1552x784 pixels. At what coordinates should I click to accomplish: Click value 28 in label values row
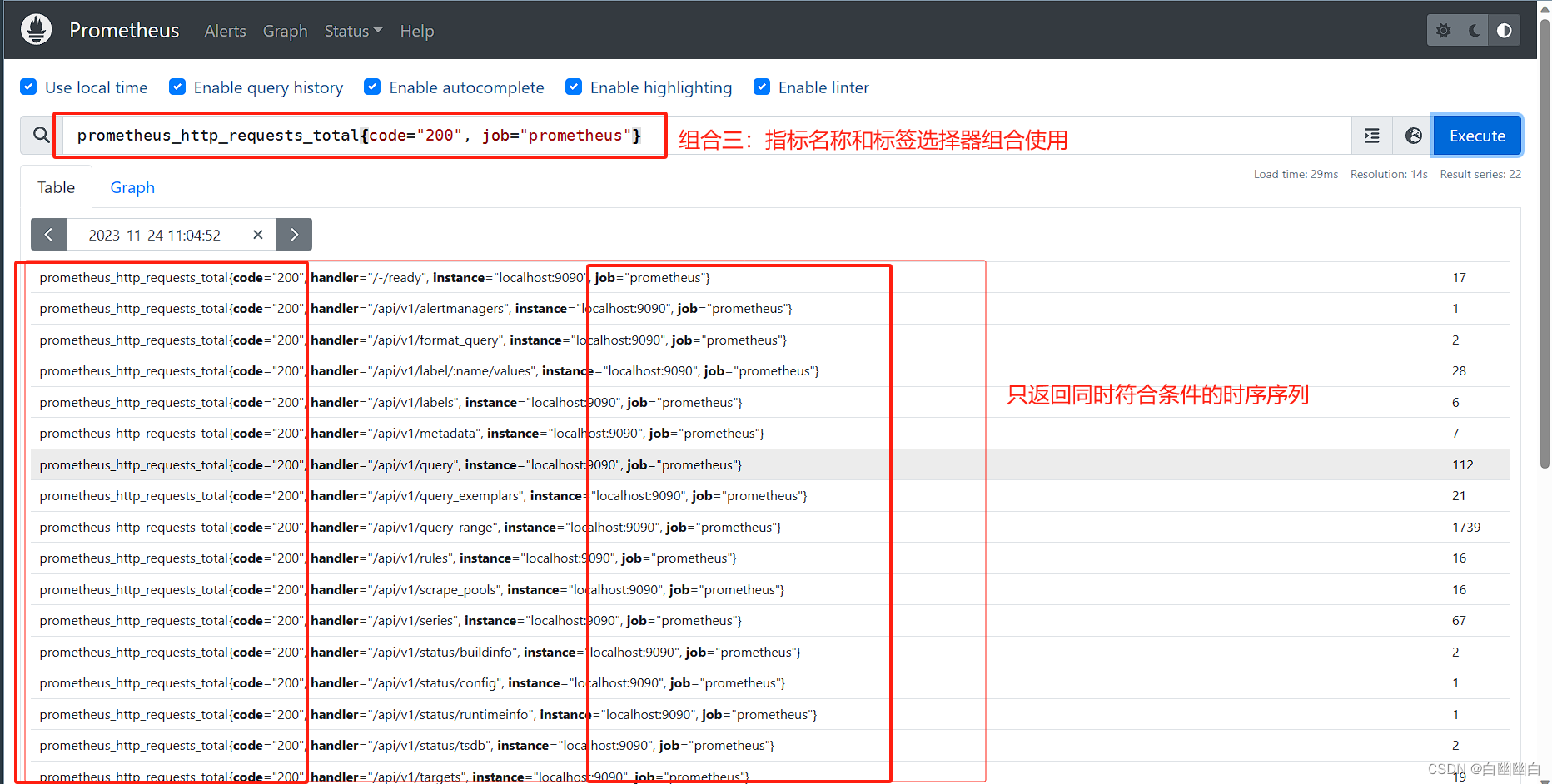tap(1459, 370)
